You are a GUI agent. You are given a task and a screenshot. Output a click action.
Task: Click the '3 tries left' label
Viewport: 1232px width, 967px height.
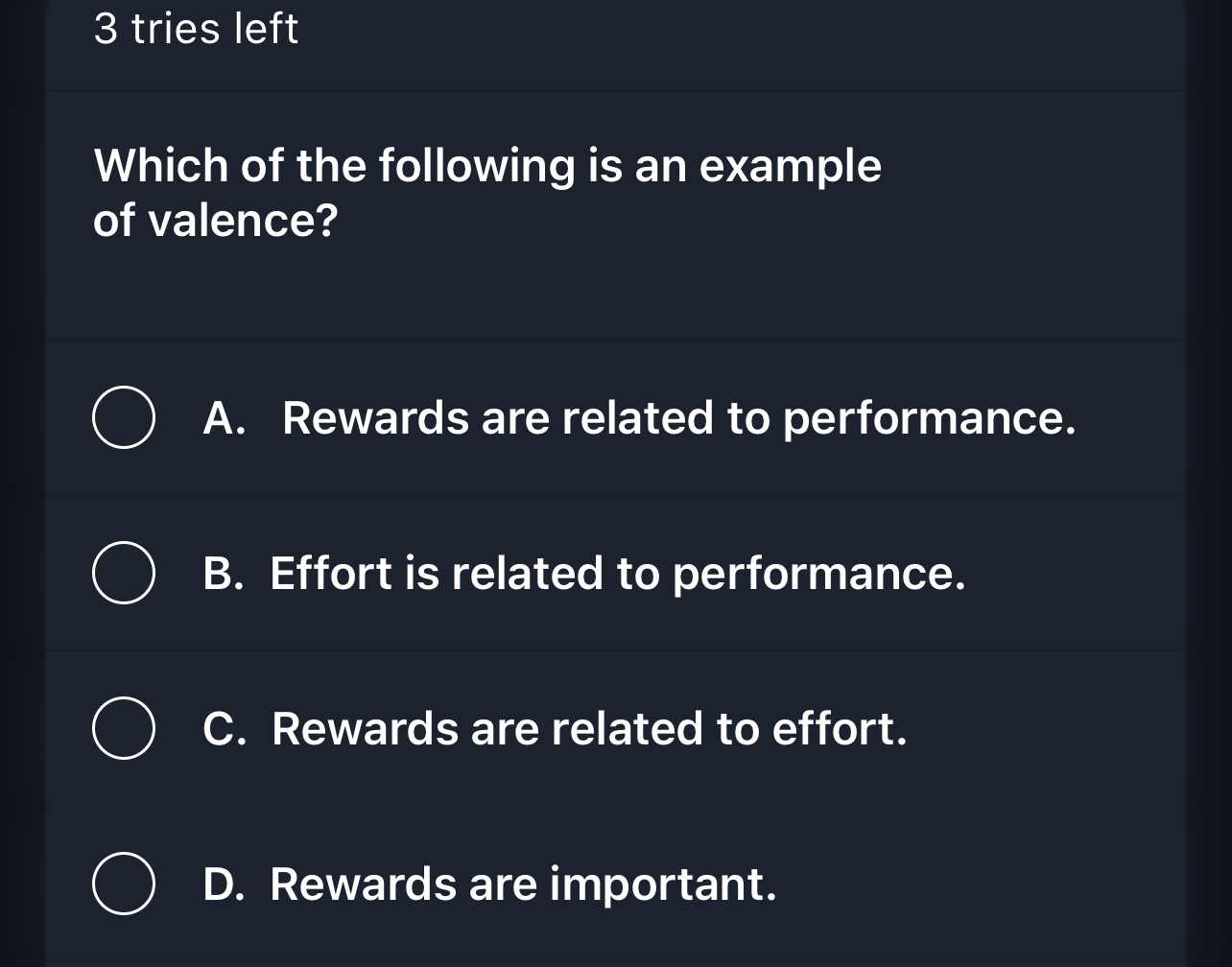pyautogui.click(x=196, y=29)
